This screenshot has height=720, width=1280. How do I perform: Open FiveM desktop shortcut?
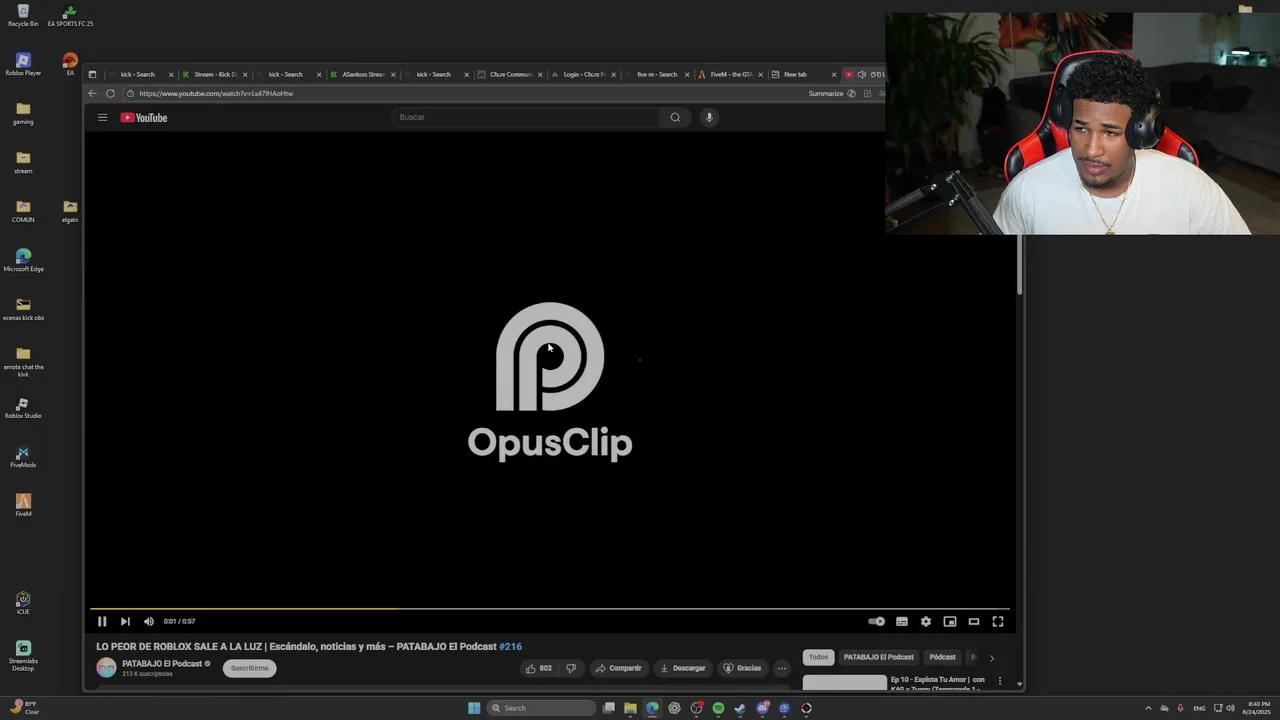coord(23,505)
